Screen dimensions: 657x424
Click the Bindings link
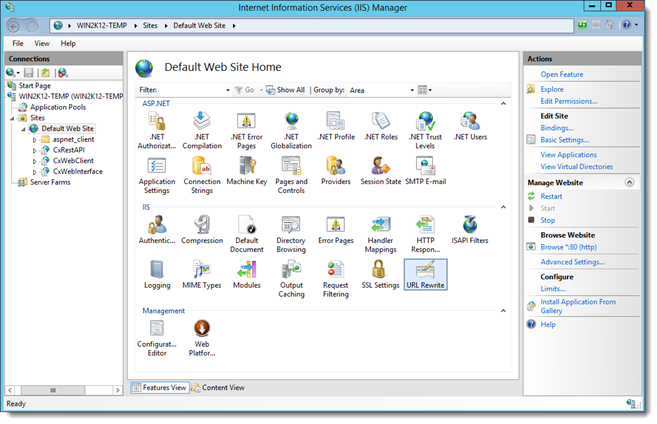(556, 128)
